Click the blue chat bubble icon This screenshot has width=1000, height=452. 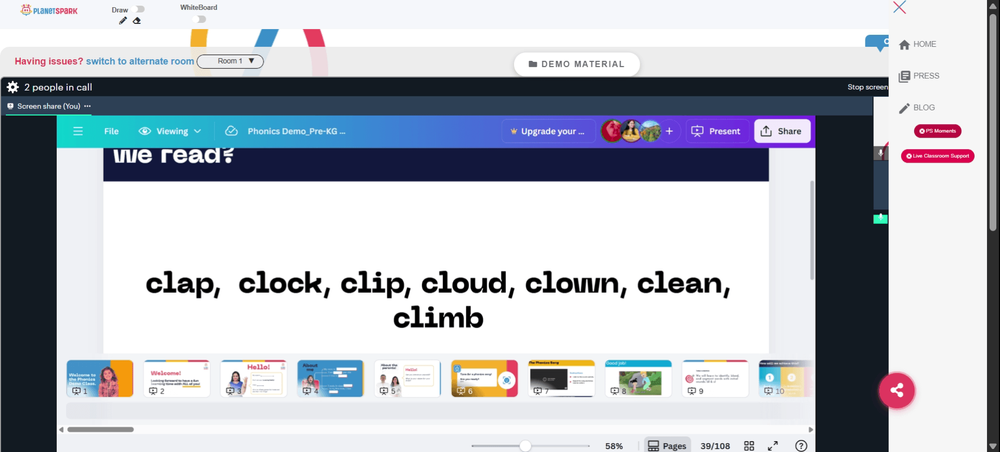[878, 43]
